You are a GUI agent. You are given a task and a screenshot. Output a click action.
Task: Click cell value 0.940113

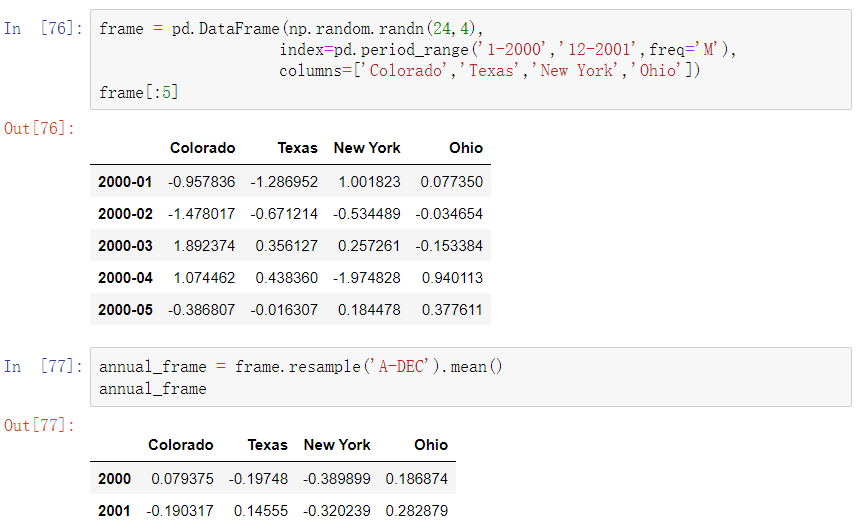pos(452,278)
